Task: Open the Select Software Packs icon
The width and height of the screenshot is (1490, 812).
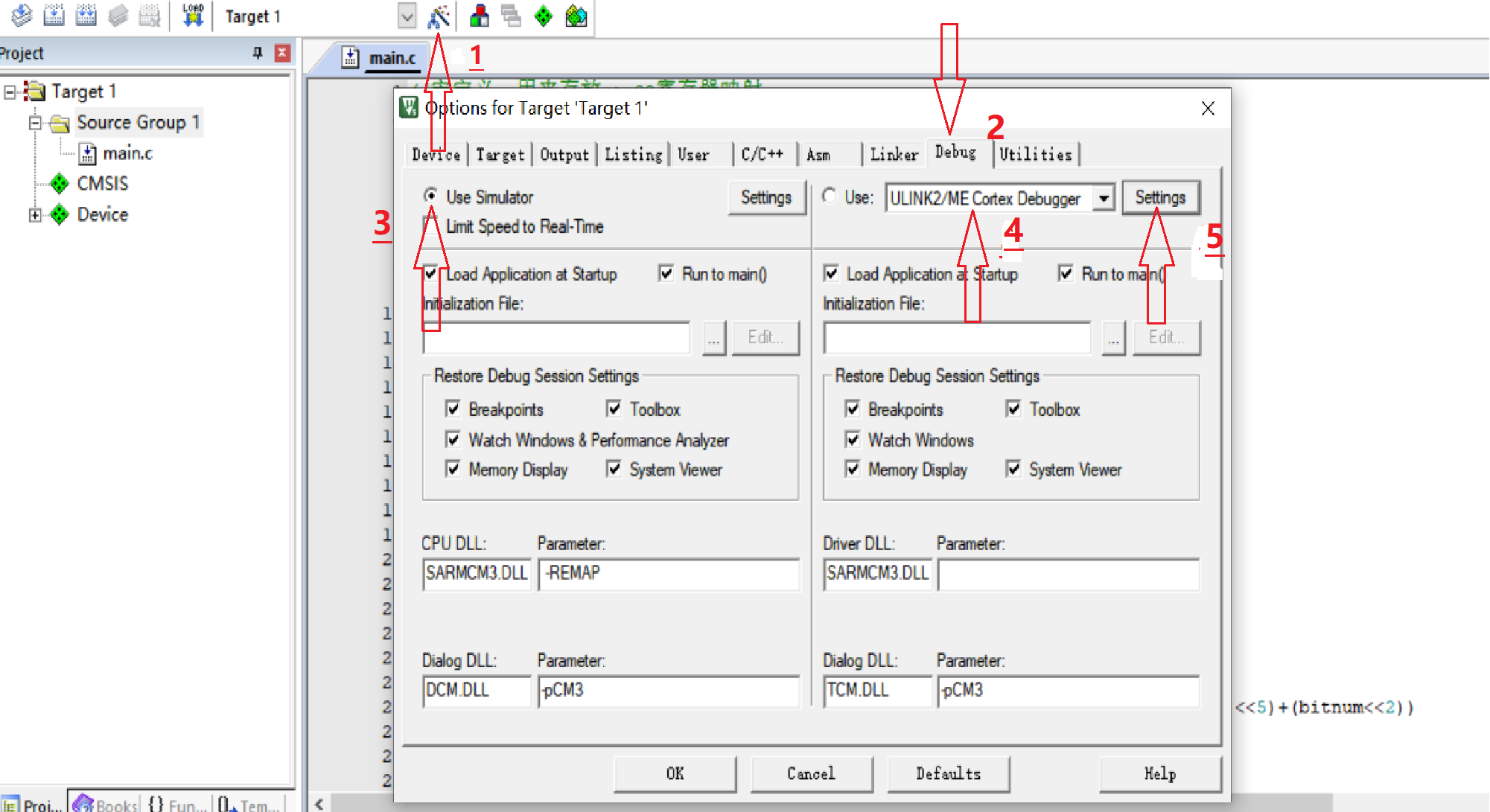Action: (576, 16)
